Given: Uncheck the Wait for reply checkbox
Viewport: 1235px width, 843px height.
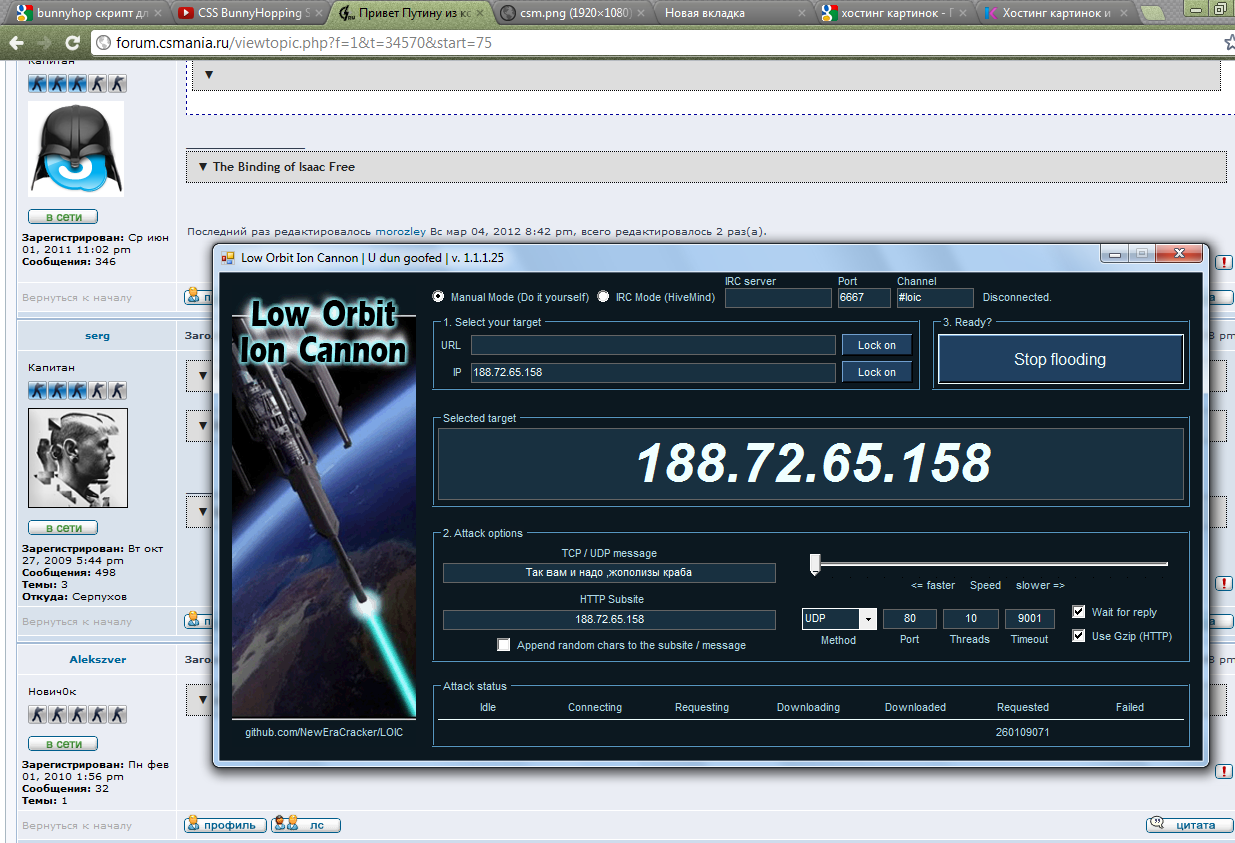Looking at the screenshot, I should click(x=1078, y=612).
